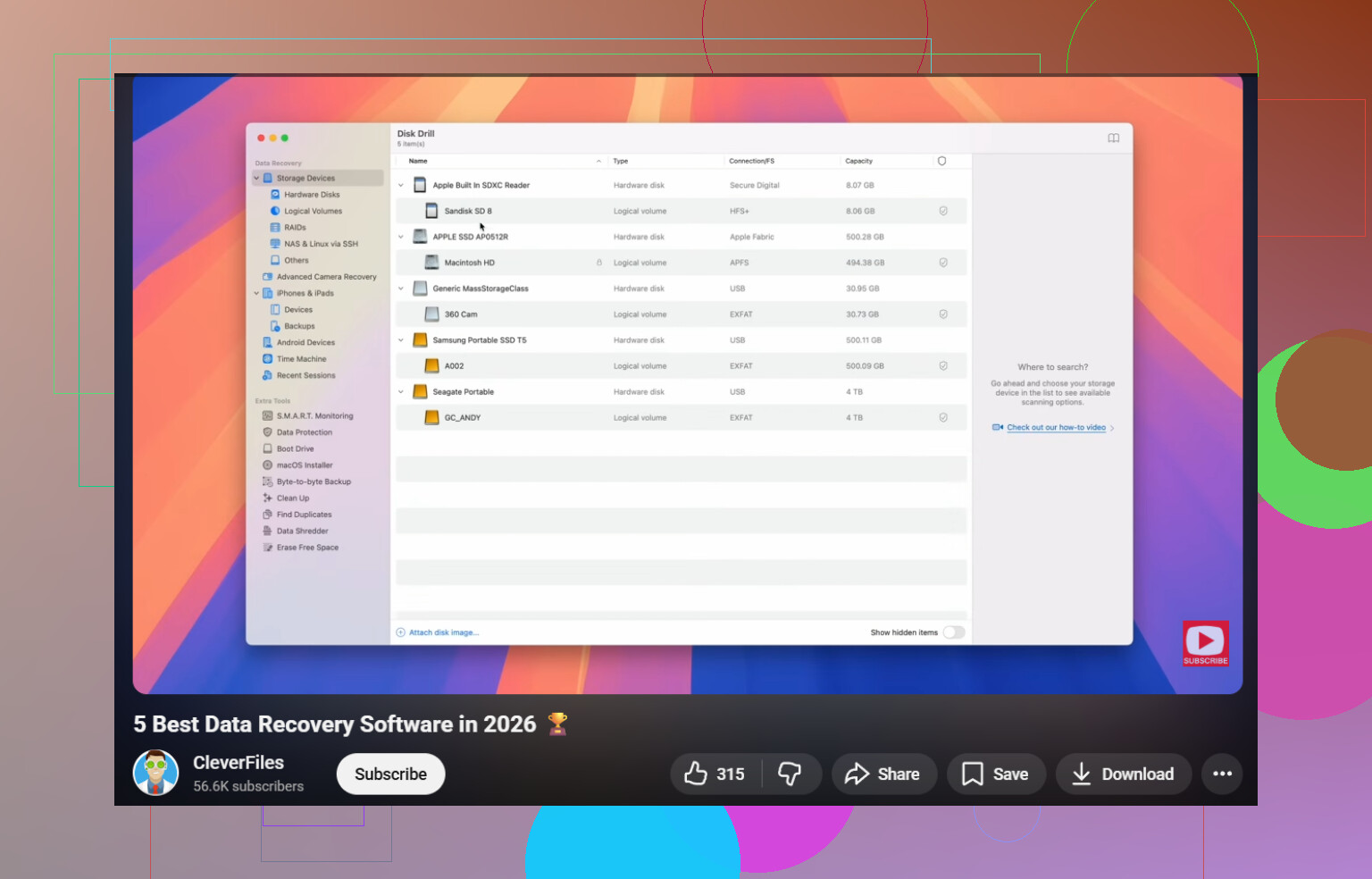The image size is (1372, 879).
Task: Click the shield icon on GC_ANDY row
Action: [x=943, y=418]
